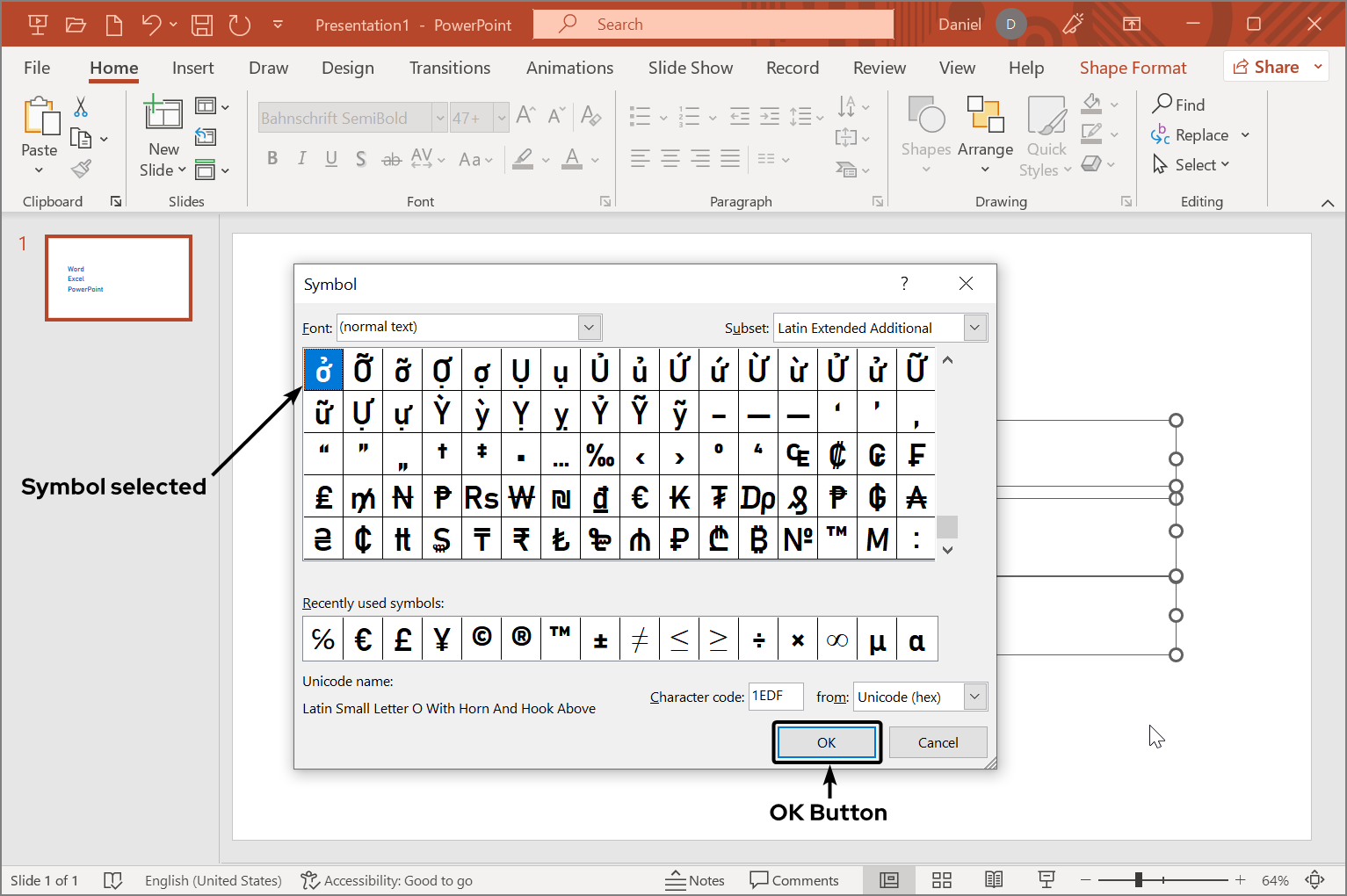The height and width of the screenshot is (896, 1347).
Task: Open Slide Sorter view in status bar
Action: click(x=942, y=880)
